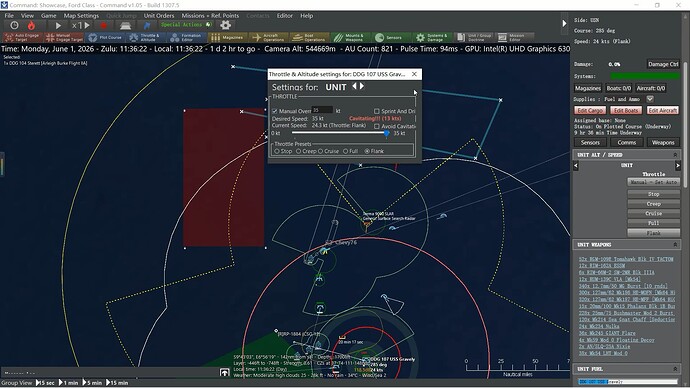Click the red record button in toolbar
Image resolution: width=690 pixels, height=388 pixels.
coord(103,26)
